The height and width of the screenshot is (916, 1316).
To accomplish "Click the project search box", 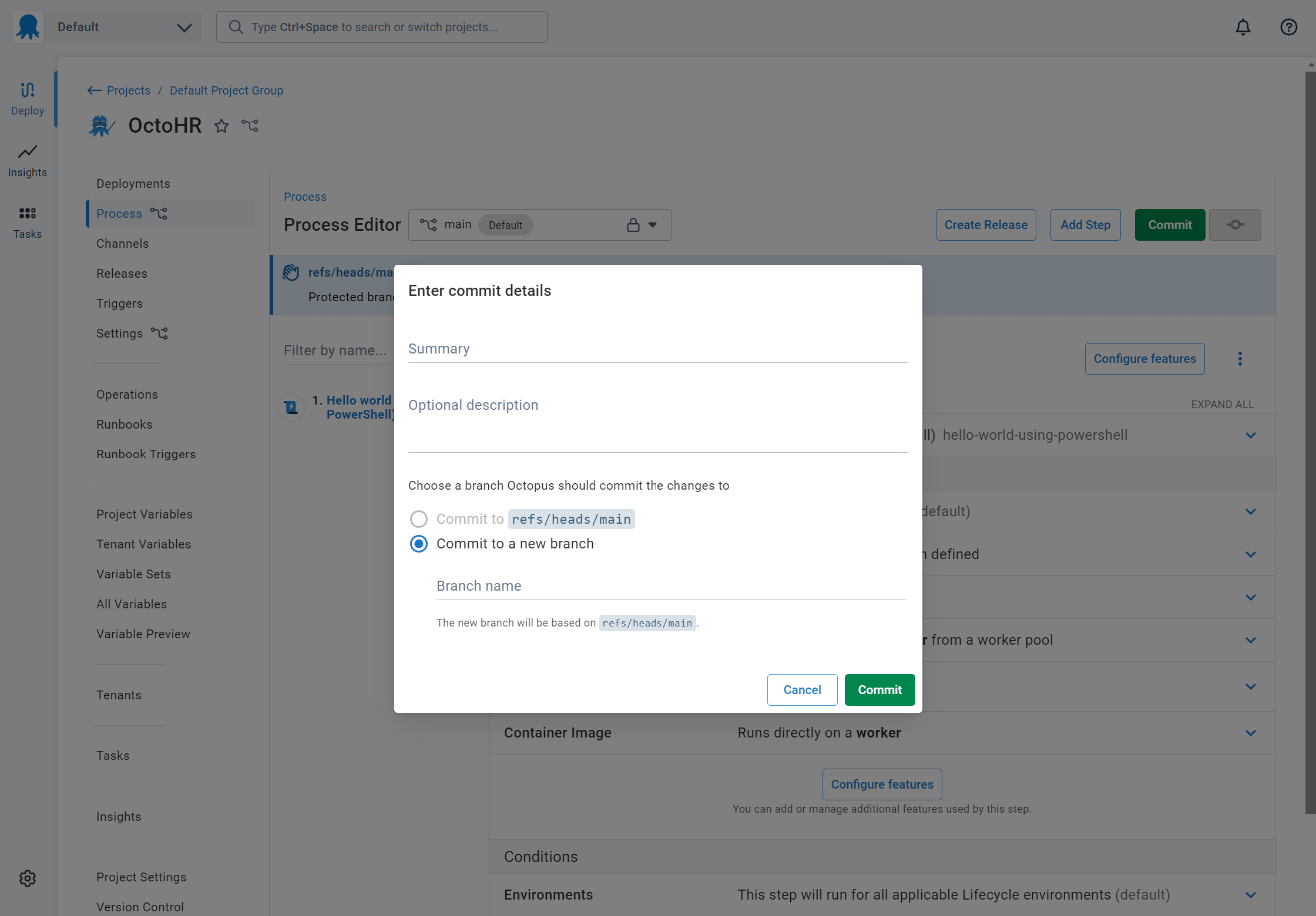I will coord(381,27).
